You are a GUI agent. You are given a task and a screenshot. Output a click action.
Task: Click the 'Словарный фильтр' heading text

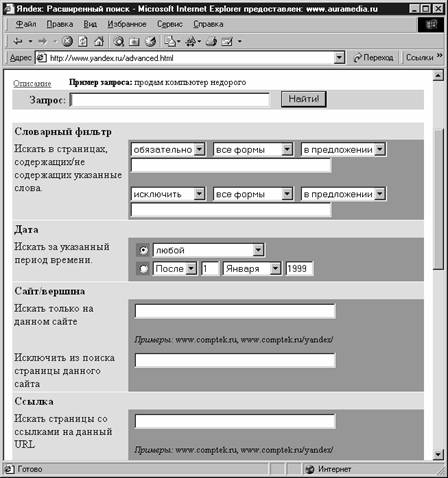tap(63, 132)
